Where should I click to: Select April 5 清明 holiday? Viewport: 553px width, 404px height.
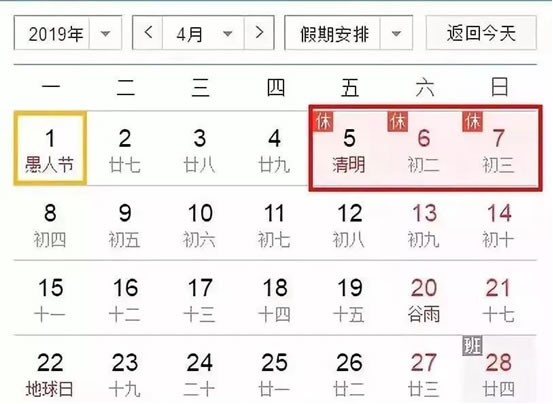coord(349,148)
